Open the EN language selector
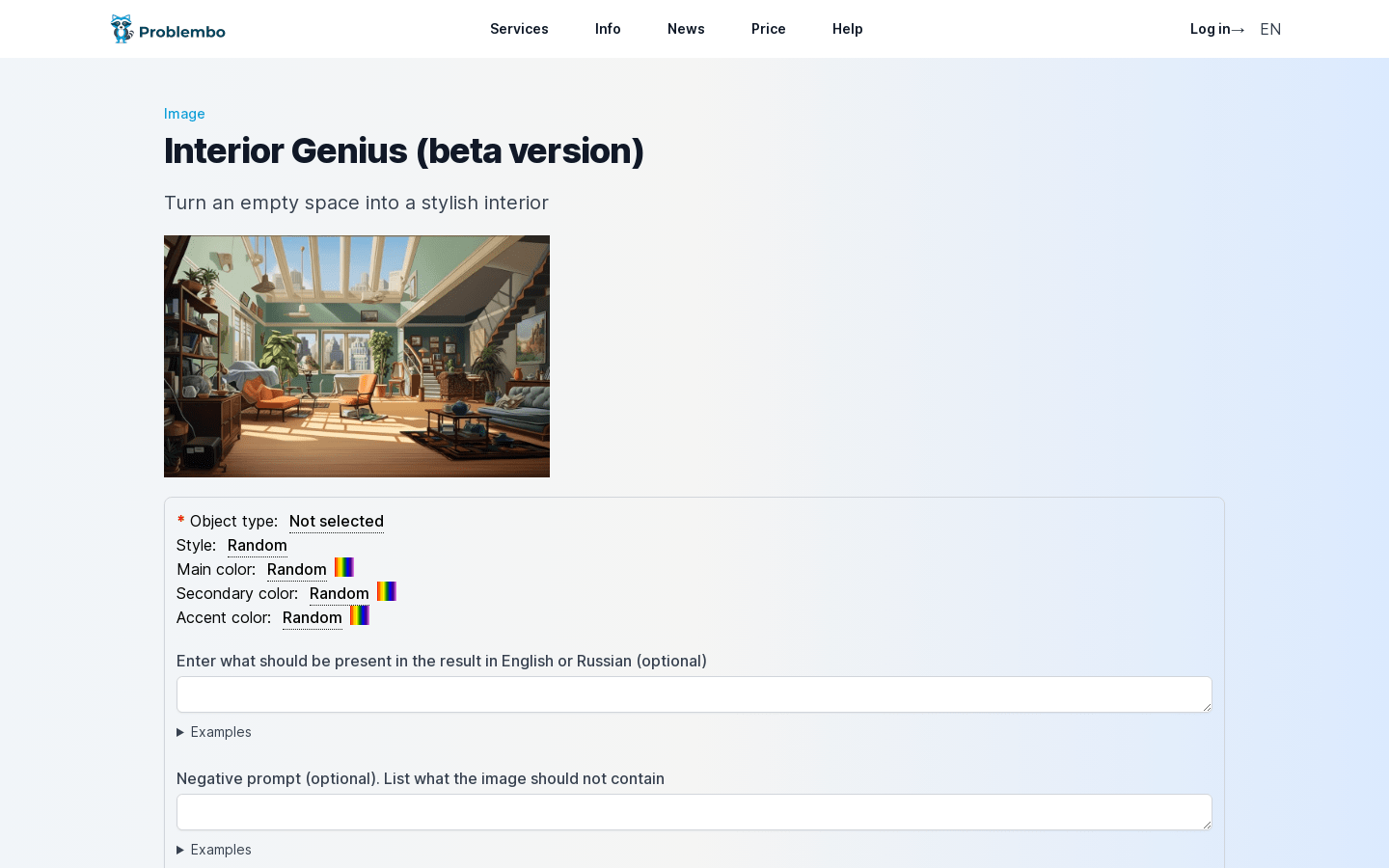The image size is (1389, 868). click(x=1270, y=29)
